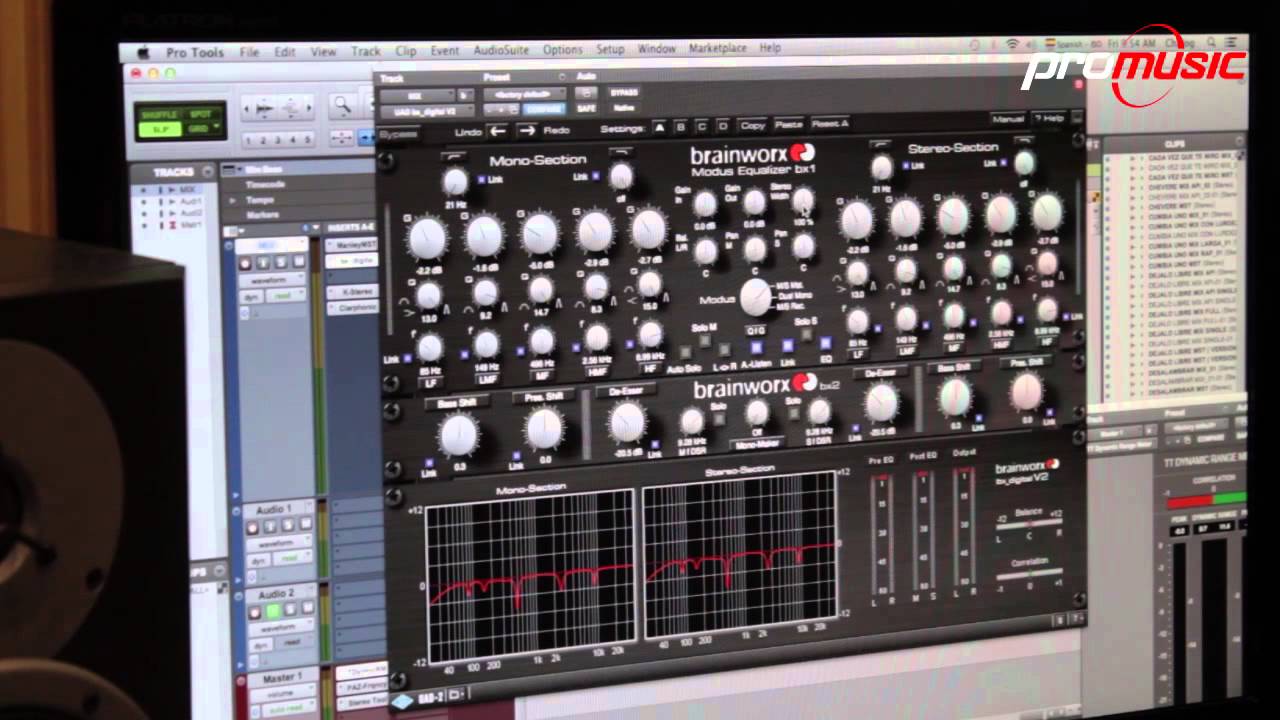
Task: Click the Copy settings button
Action: (752, 125)
